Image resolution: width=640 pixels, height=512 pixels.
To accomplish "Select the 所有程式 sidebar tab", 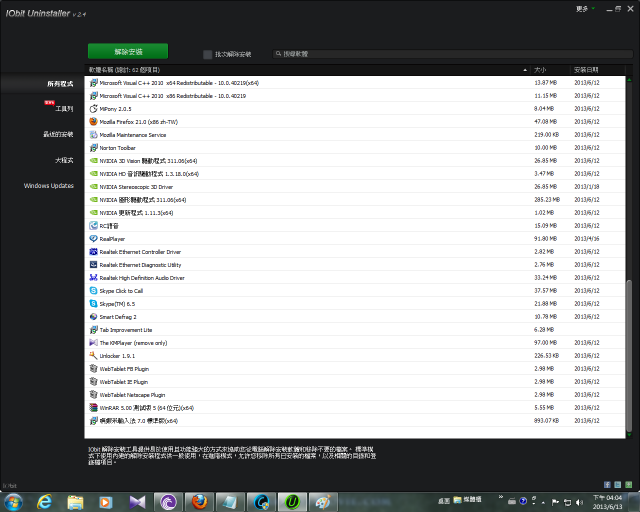I will click(x=42, y=84).
